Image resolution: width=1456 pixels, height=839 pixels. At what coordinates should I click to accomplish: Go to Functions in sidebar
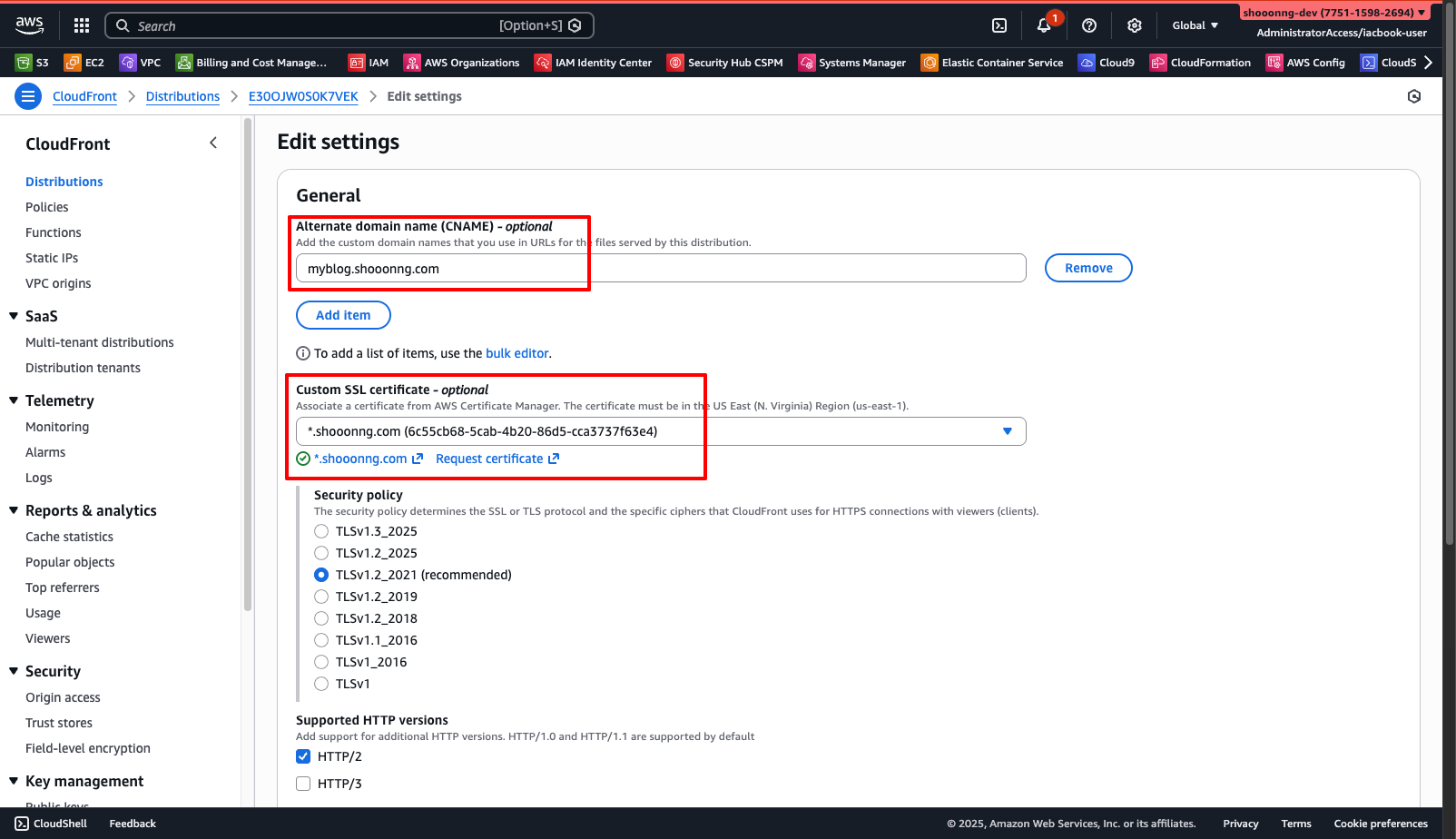point(54,232)
